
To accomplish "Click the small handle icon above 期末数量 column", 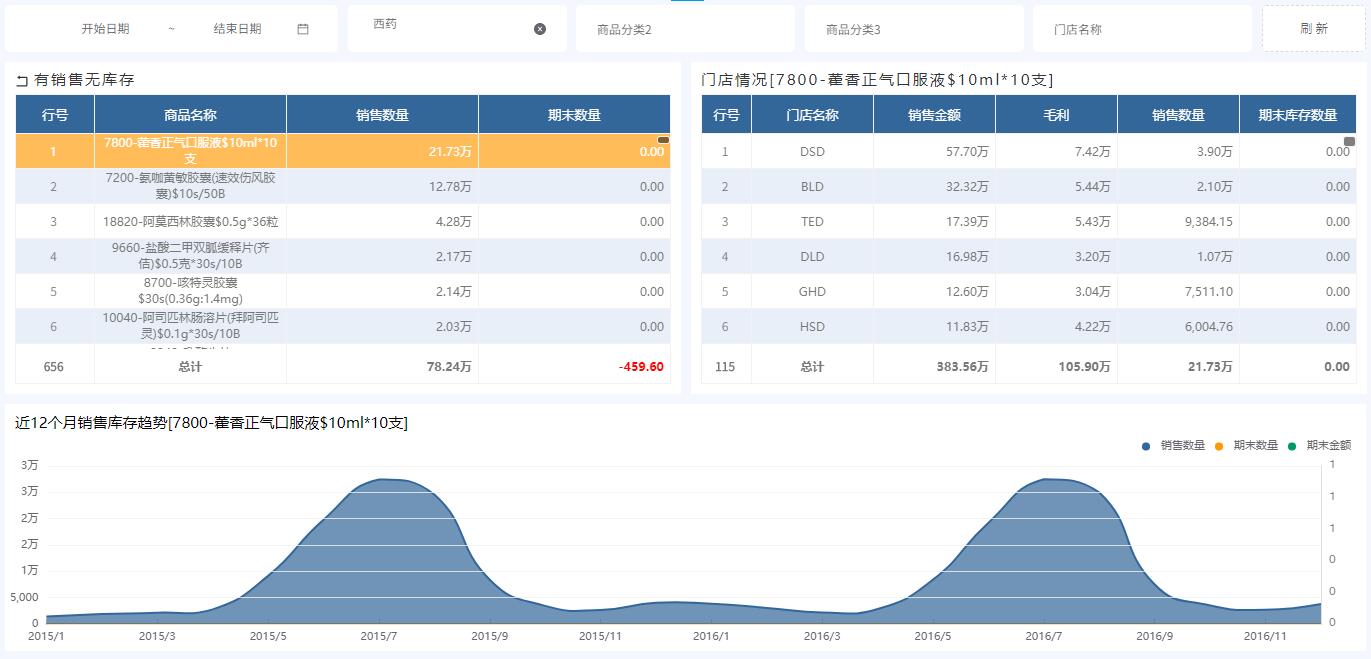I will coord(662,139).
